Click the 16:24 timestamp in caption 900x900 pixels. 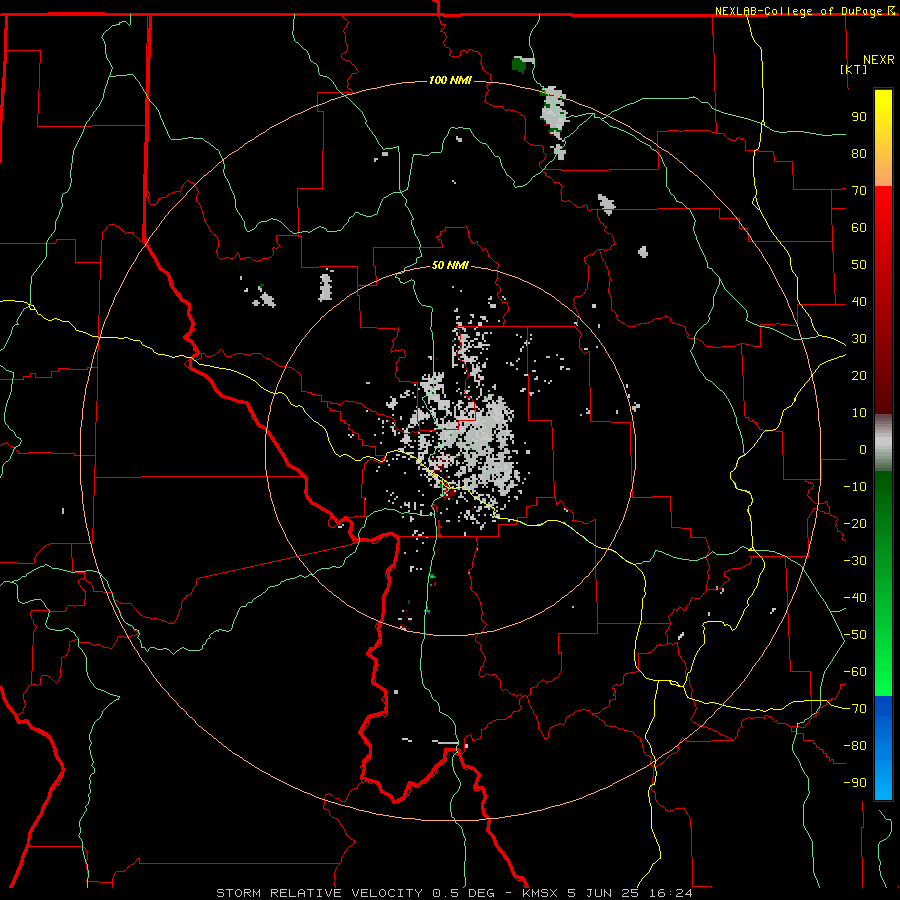671,893
